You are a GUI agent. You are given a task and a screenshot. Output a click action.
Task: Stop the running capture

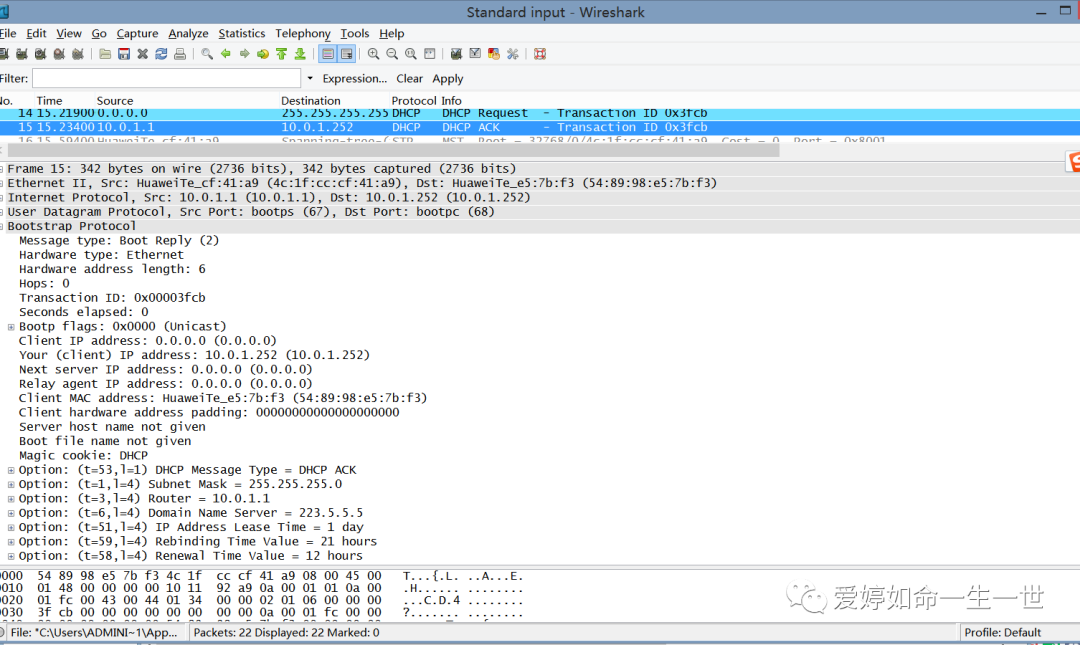(59, 54)
